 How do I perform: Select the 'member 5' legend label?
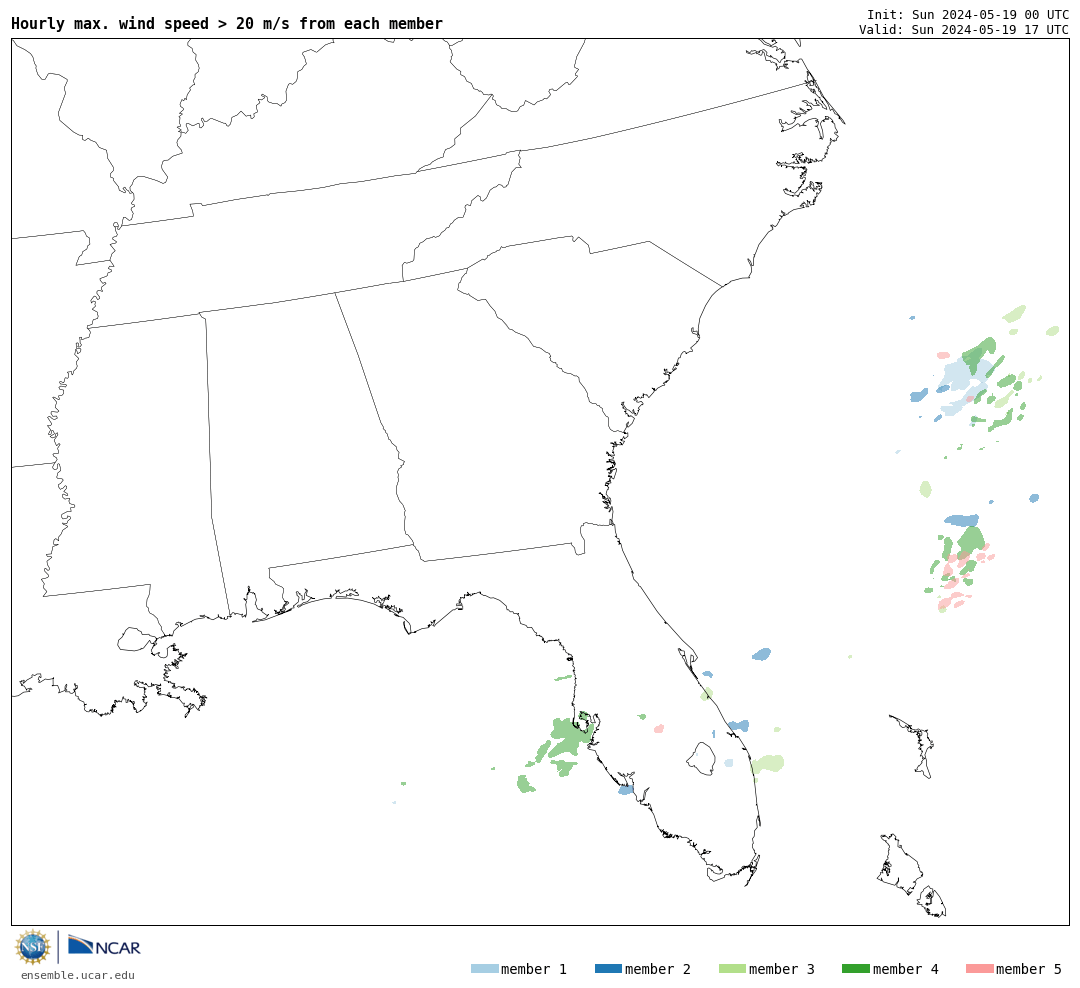pos(1029,969)
